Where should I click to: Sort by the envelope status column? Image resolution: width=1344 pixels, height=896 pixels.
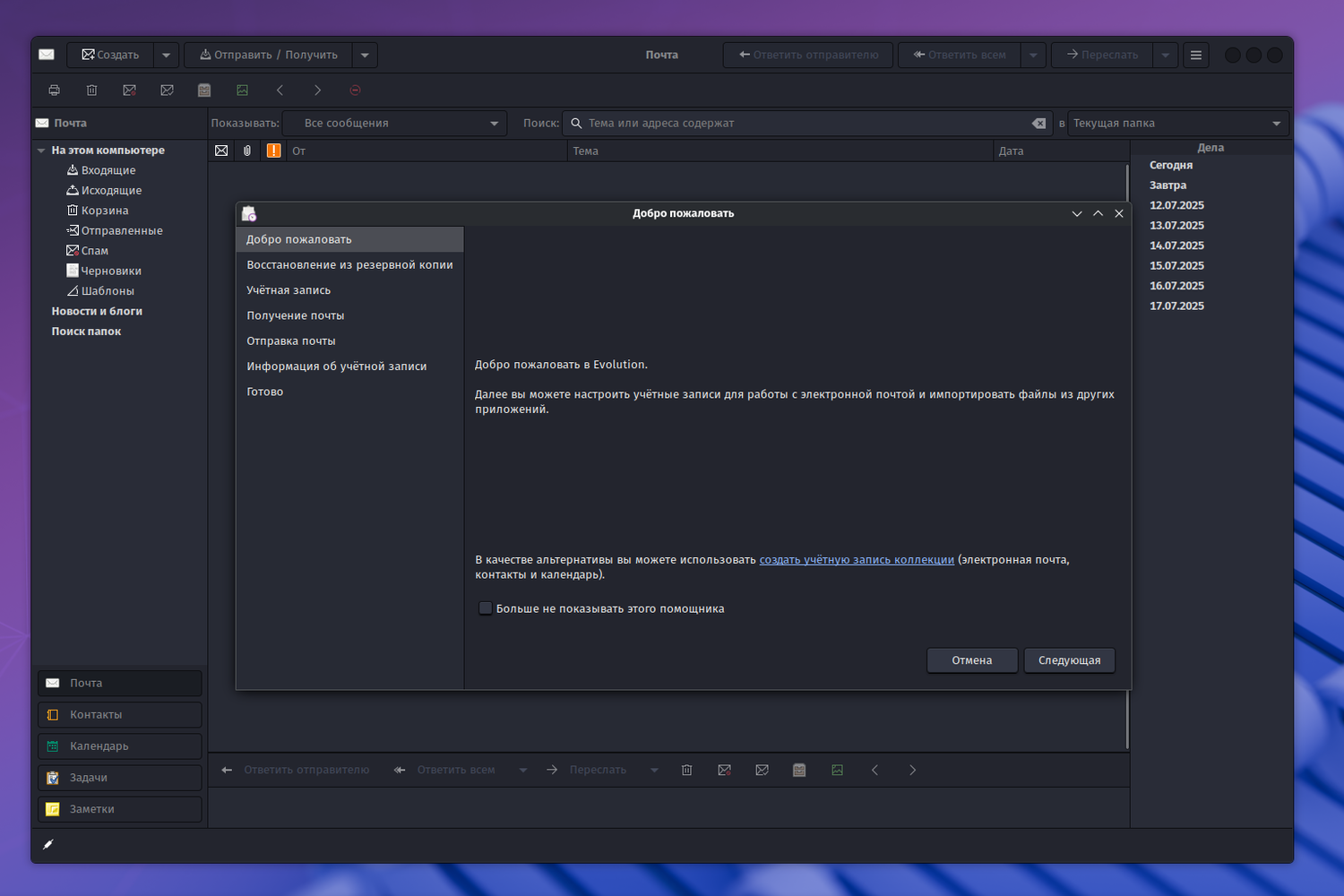click(x=221, y=151)
